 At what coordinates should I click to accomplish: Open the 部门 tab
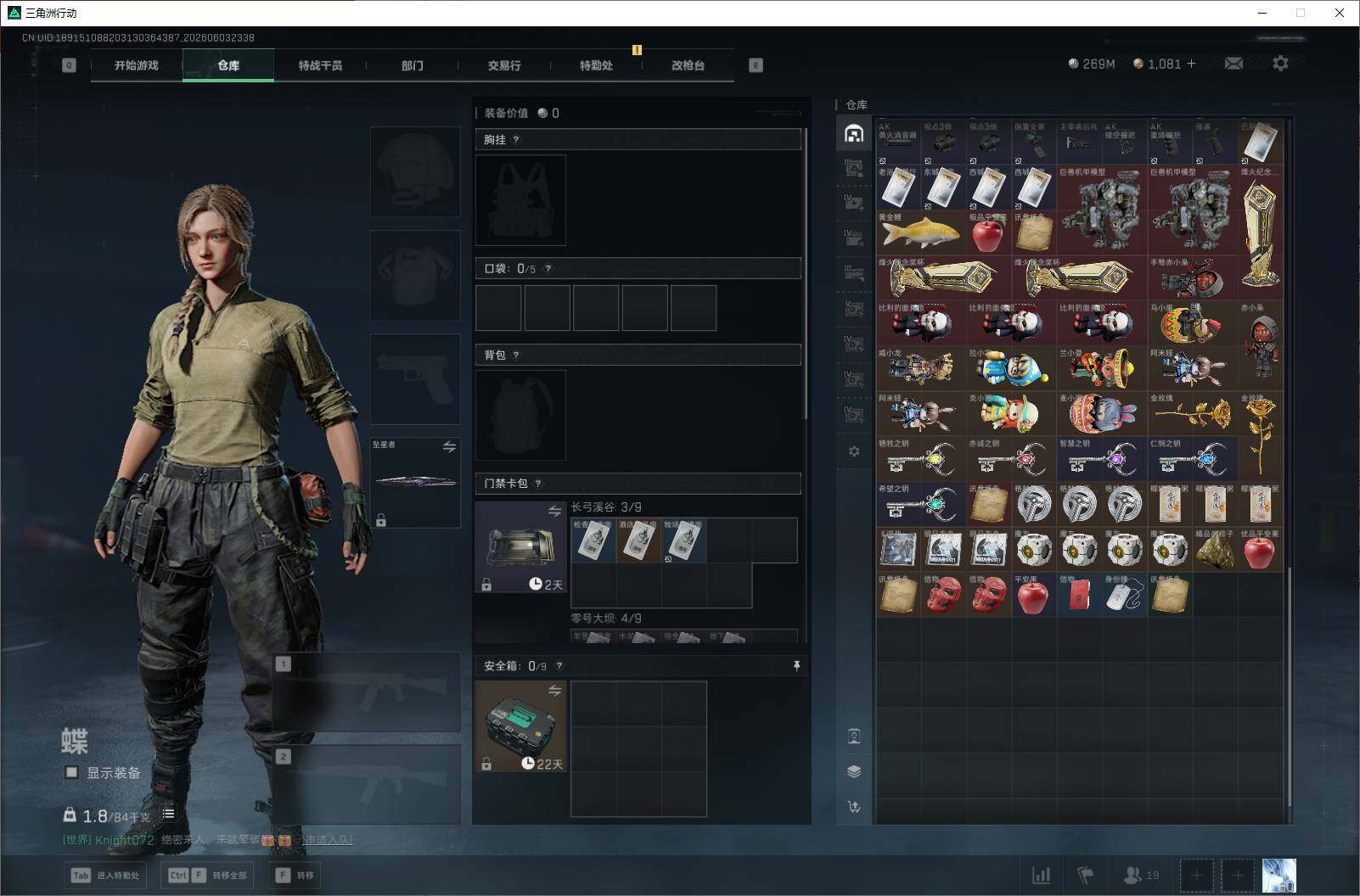pyautogui.click(x=413, y=65)
